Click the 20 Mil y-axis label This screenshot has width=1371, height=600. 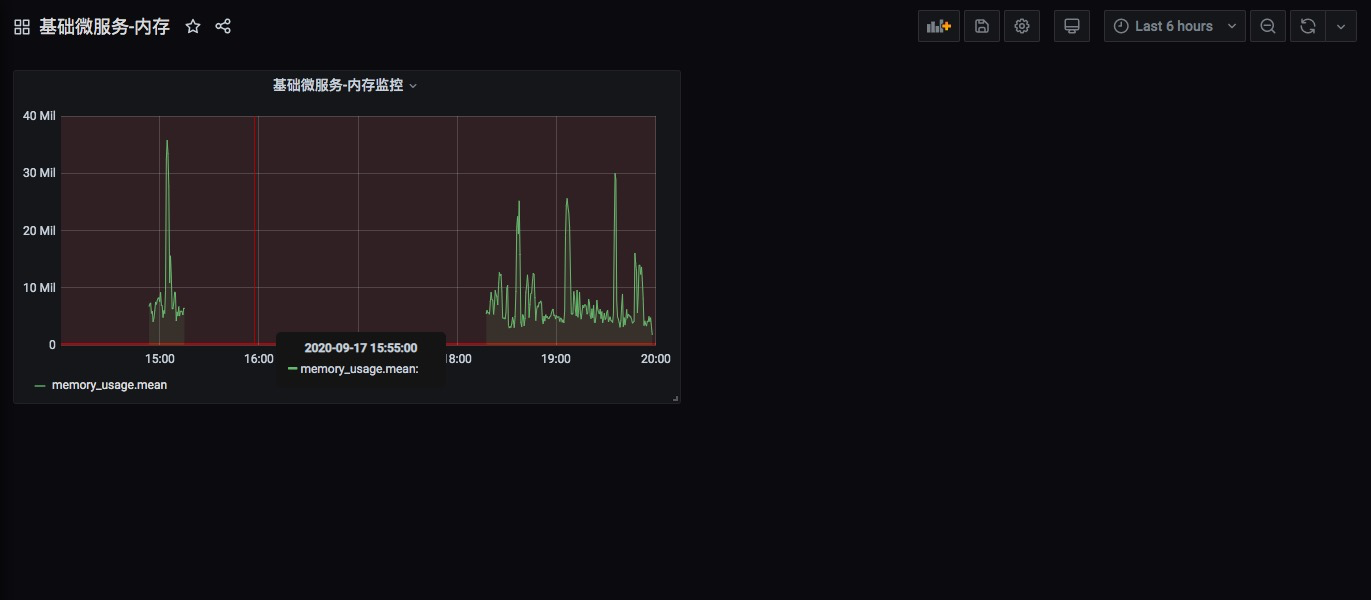click(40, 231)
